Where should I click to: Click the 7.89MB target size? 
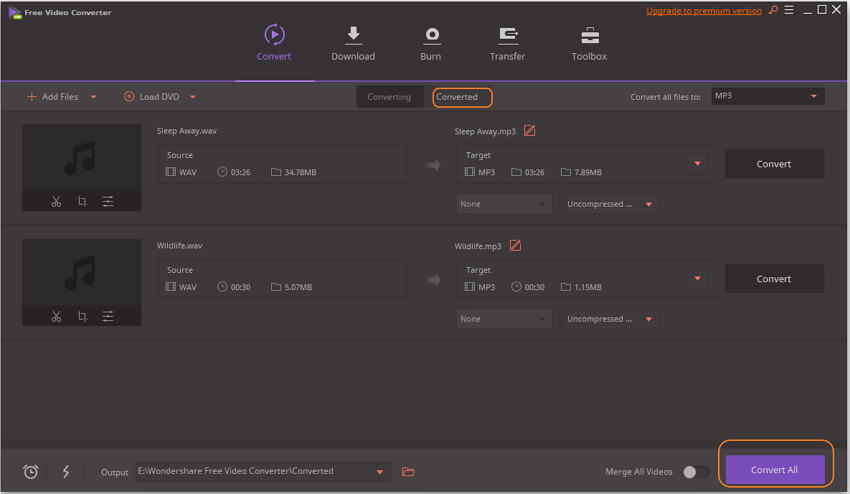tap(588, 172)
